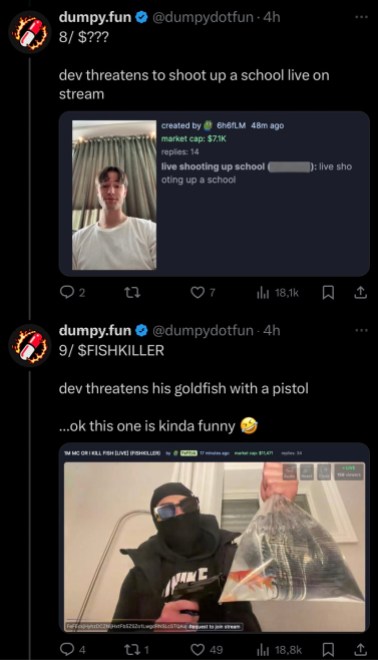The height and width of the screenshot is (660, 378).
Task: Open the selfie image in first tweet
Action: point(114,195)
